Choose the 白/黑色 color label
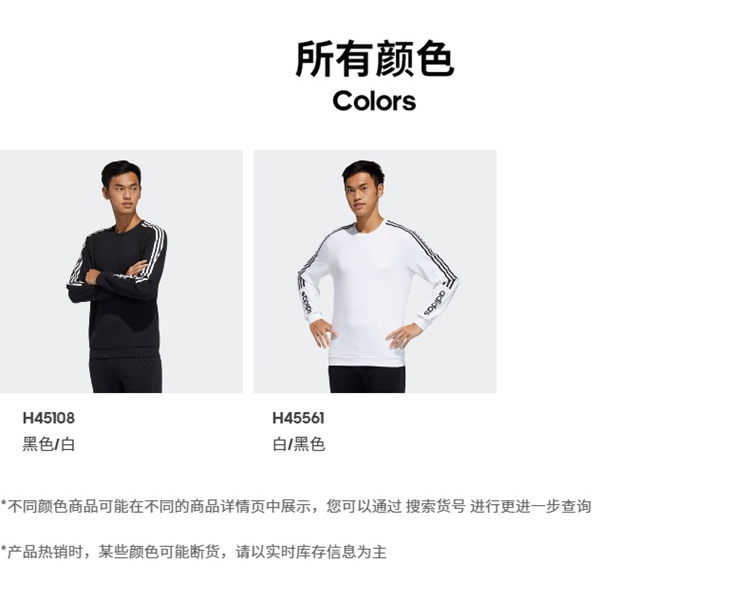The width and height of the screenshot is (750, 601). [299, 445]
